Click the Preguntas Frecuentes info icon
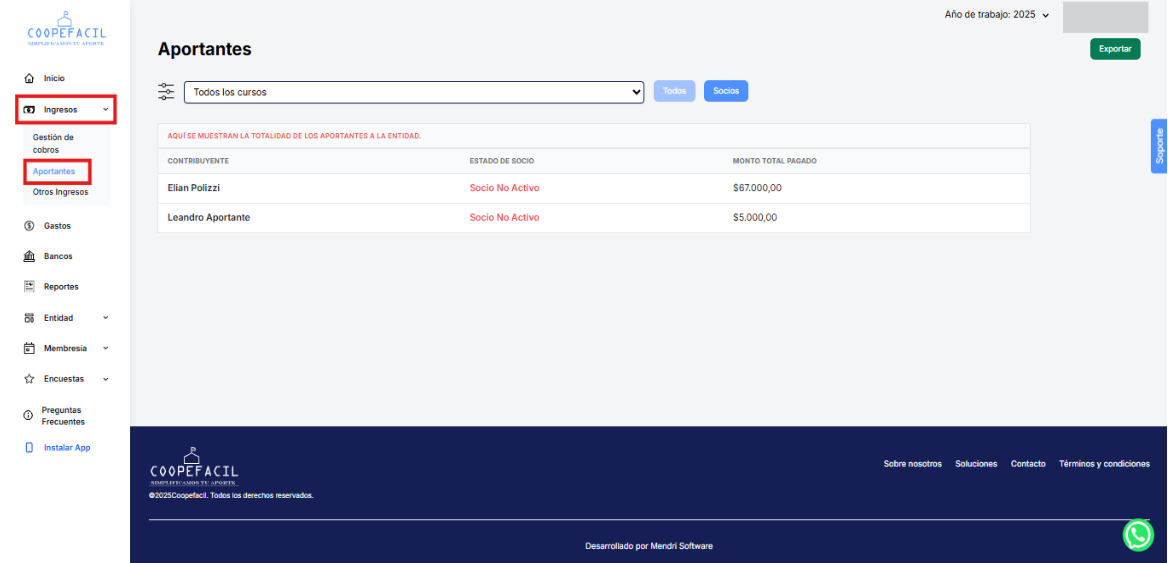The height and width of the screenshot is (563, 1168). (x=29, y=416)
